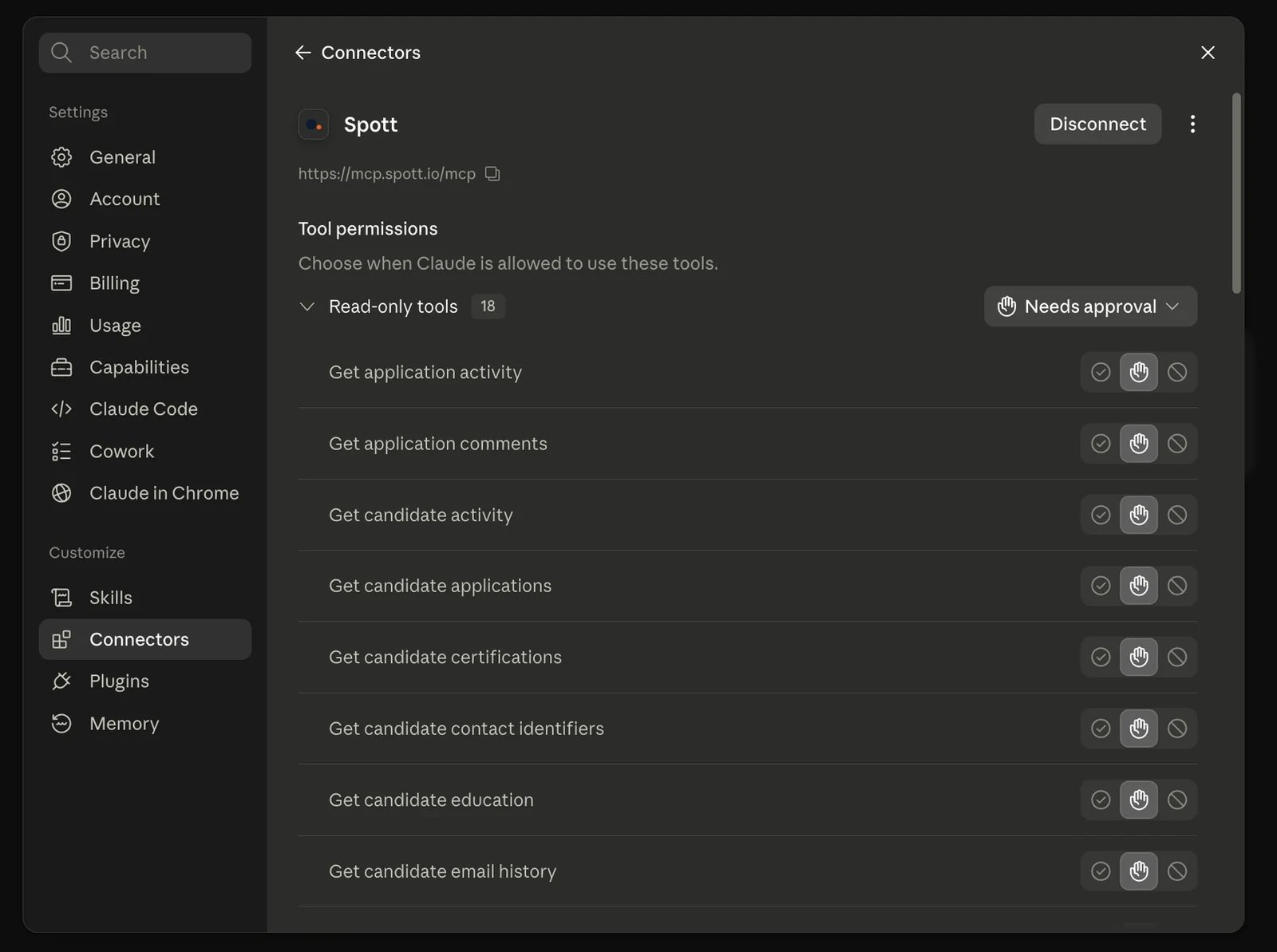Block the Get application comments tool
The height and width of the screenshot is (952, 1277).
click(1177, 444)
